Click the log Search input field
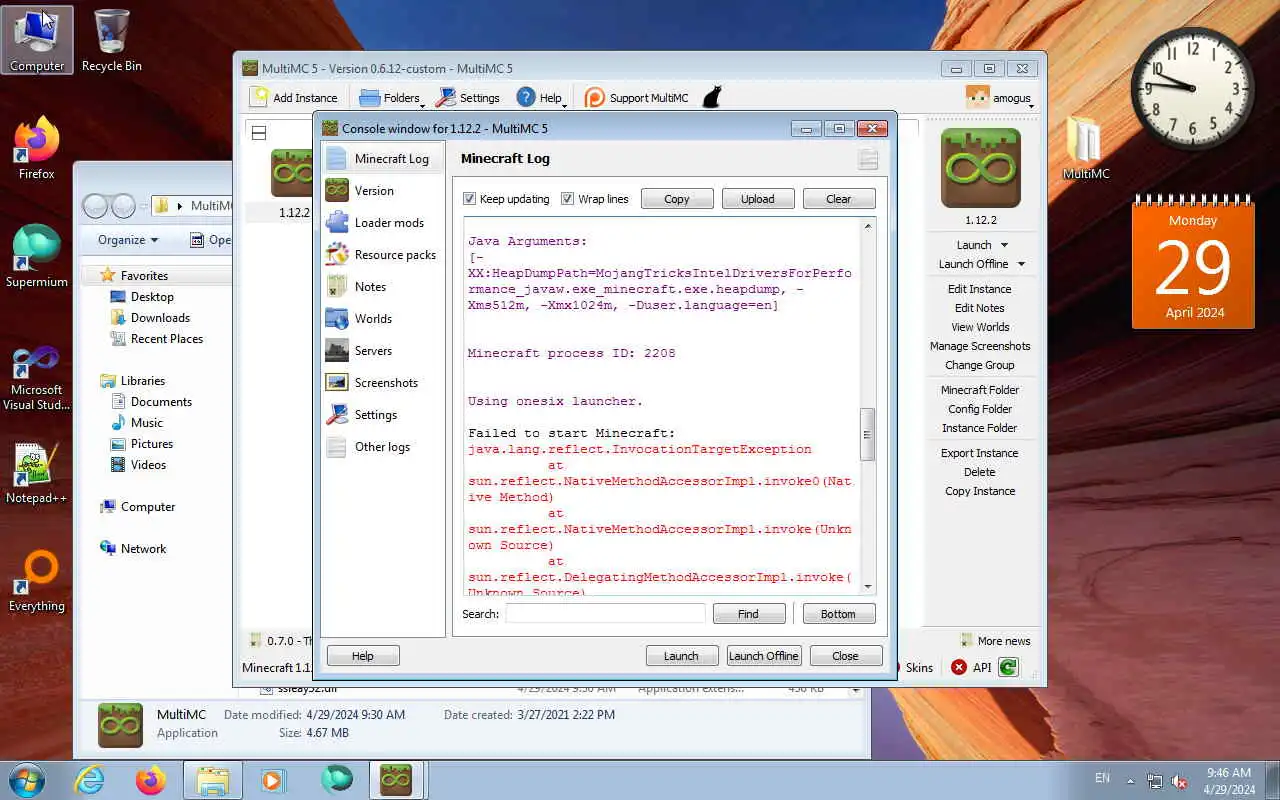Image resolution: width=1280 pixels, height=800 pixels. coord(605,614)
